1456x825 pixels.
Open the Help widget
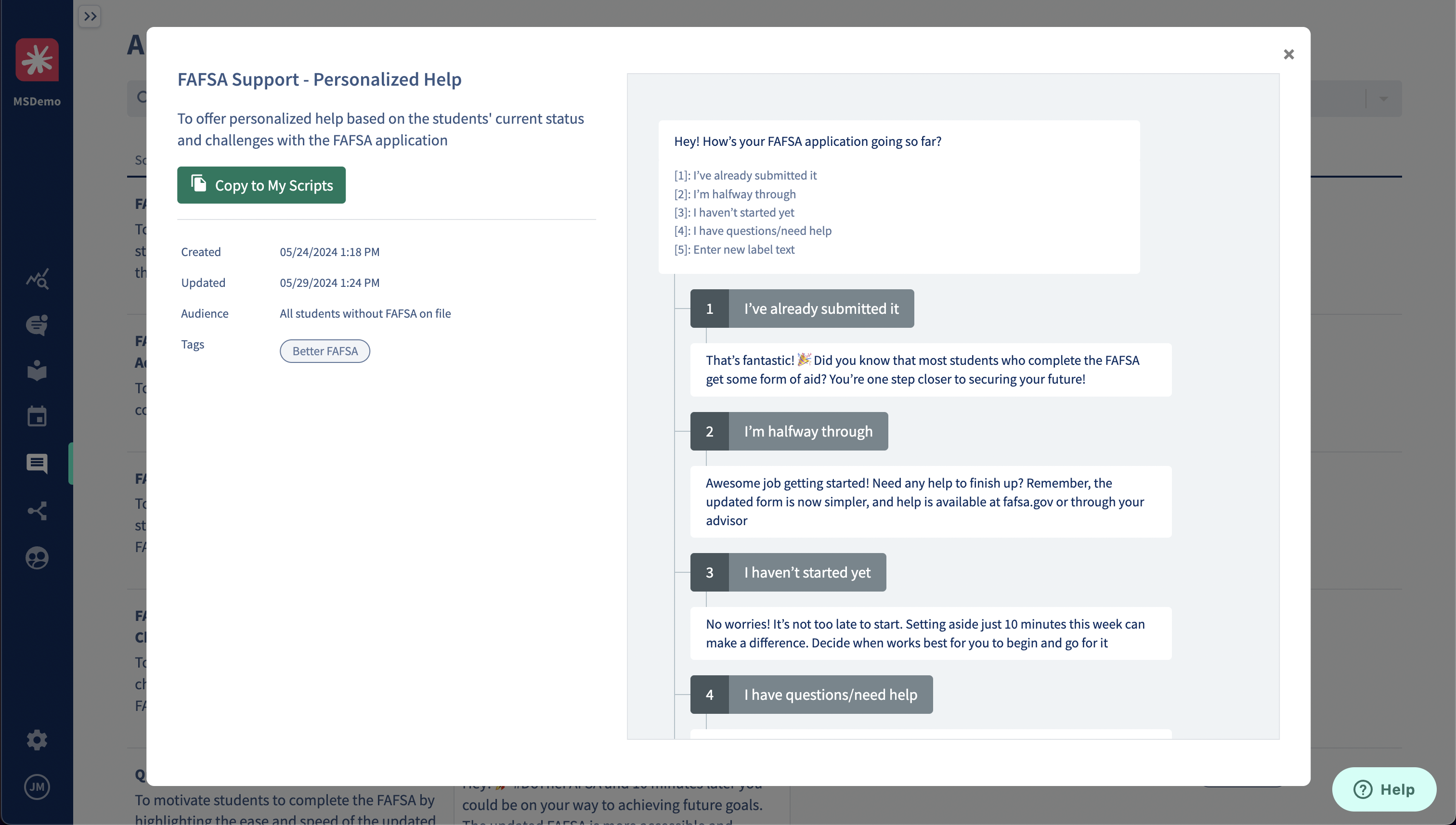point(1384,789)
